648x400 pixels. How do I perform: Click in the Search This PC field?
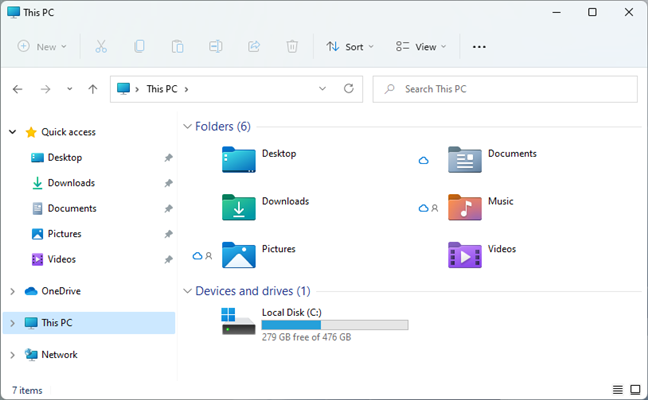(x=505, y=89)
